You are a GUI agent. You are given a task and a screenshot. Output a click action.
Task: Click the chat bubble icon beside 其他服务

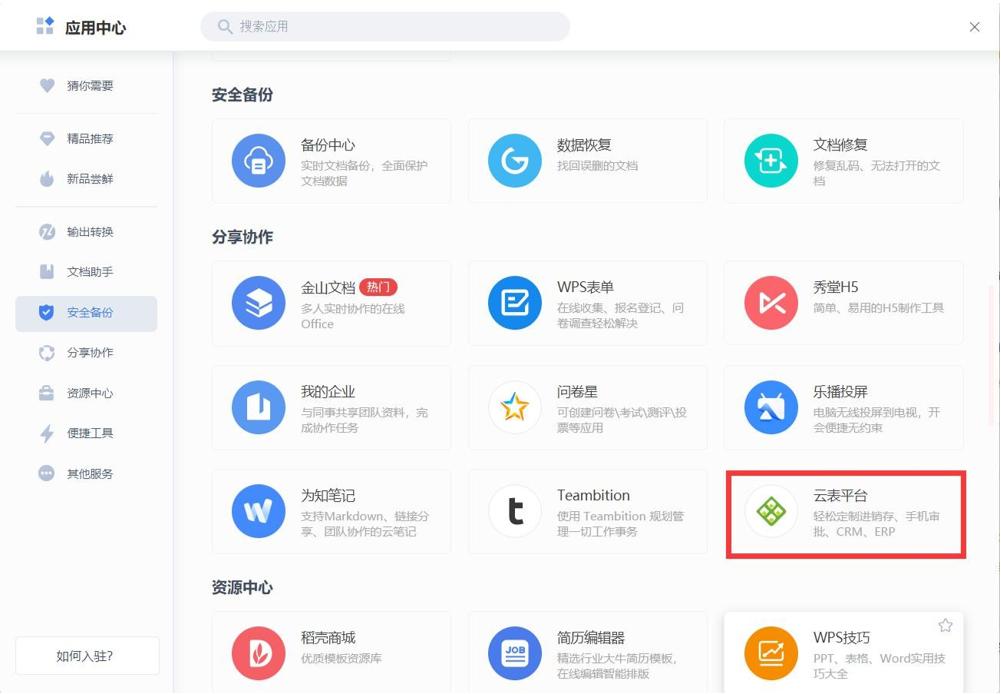[47, 473]
